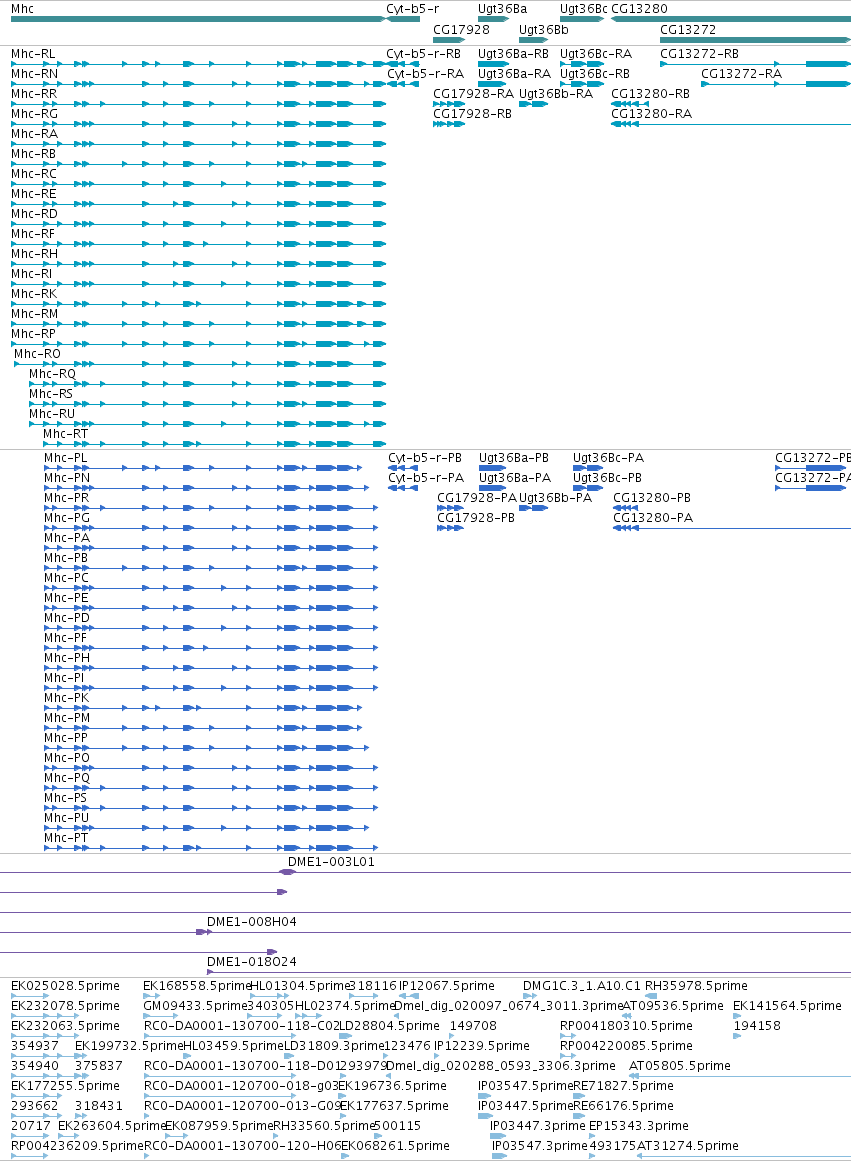Click protein label Mhc-PO

point(67,758)
